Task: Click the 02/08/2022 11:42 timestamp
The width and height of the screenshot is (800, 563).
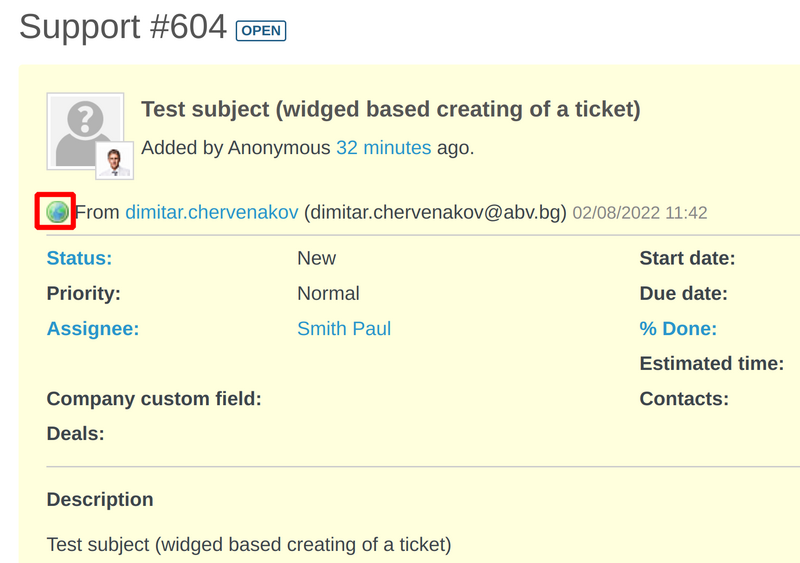Action: pos(640,213)
